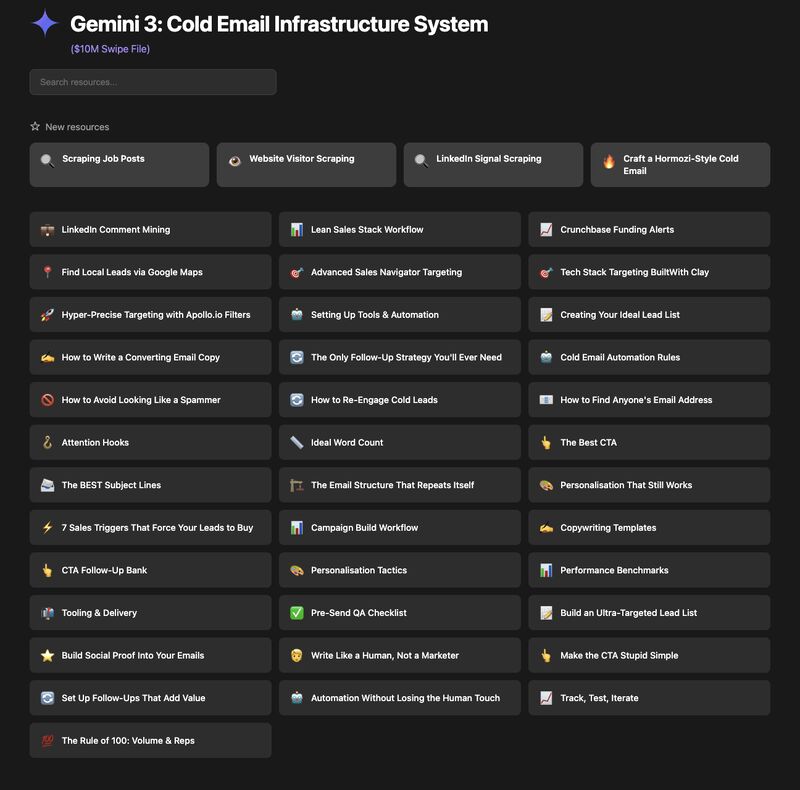
Task: Click the chart icon for Crunchbase Funding Alerts
Action: tap(546, 230)
